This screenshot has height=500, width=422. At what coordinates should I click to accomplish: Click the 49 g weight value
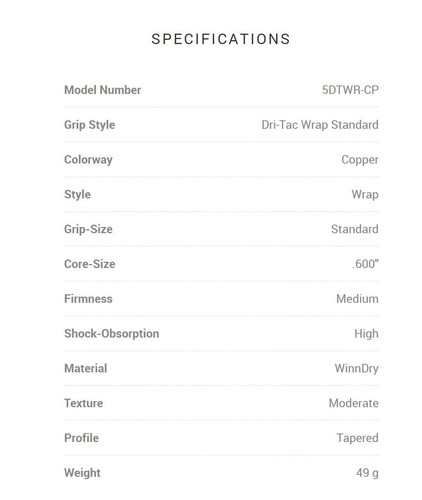(367, 473)
